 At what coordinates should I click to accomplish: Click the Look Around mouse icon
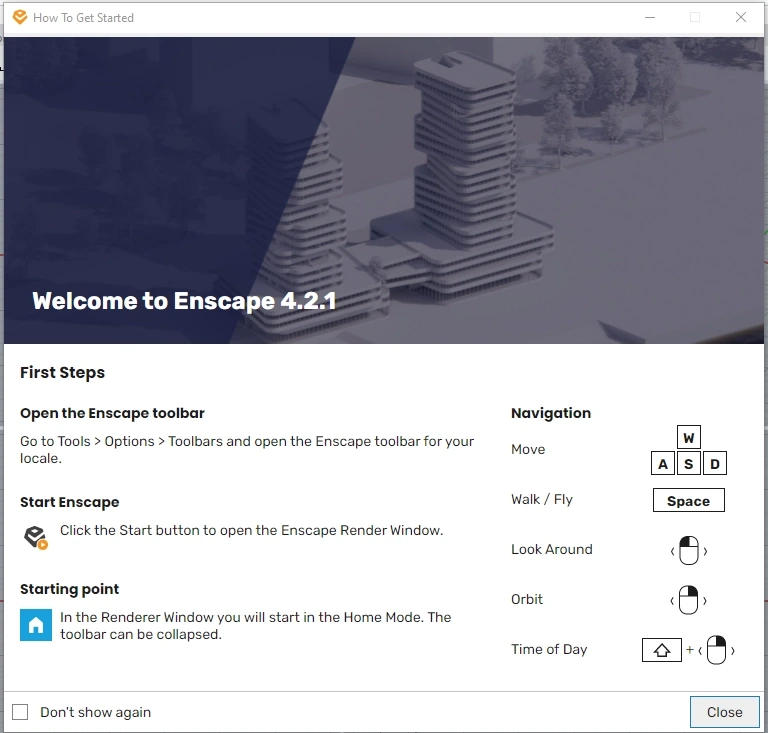pos(689,550)
